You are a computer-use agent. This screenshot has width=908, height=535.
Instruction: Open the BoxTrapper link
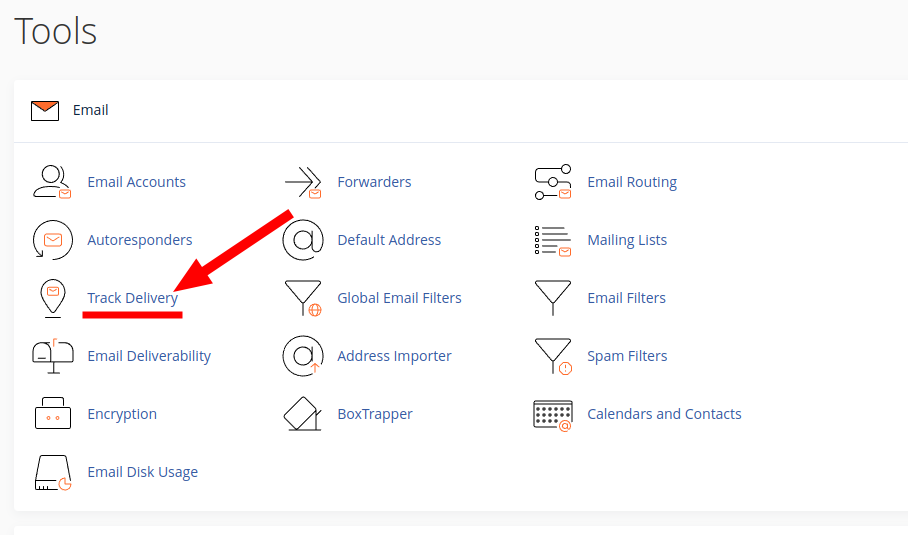click(375, 414)
